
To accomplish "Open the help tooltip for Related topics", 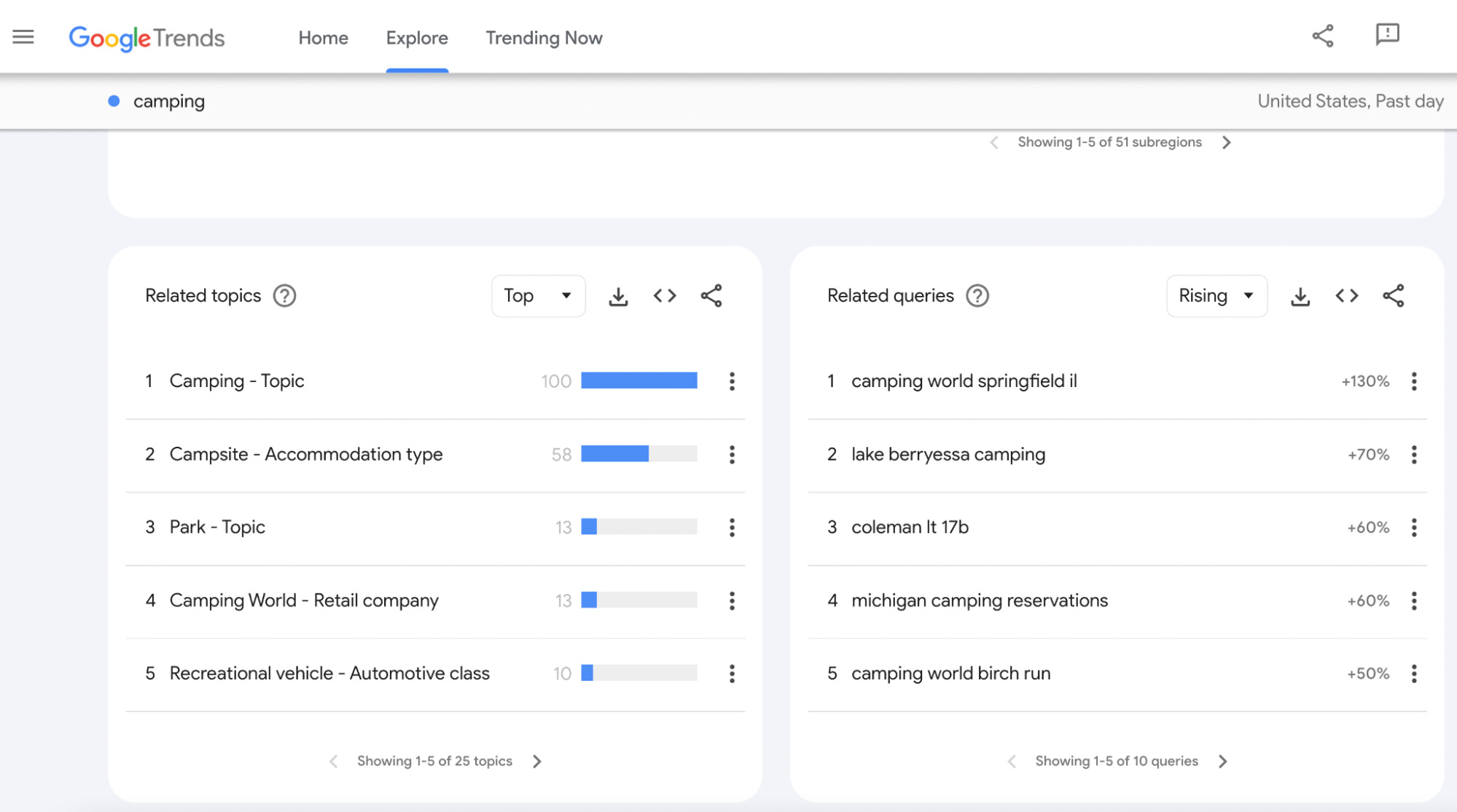I will (285, 295).
